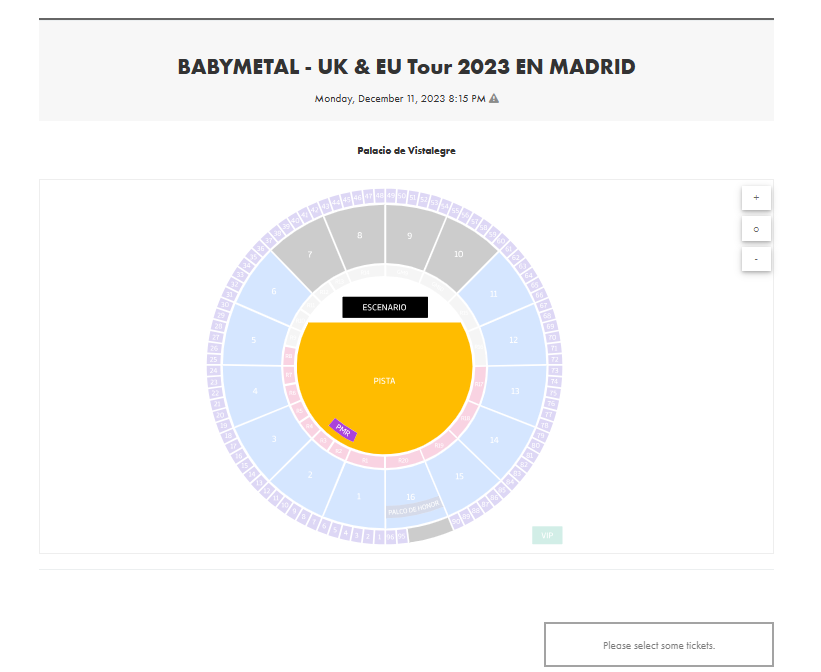Select blue seating section 5
Image resolution: width=821 pixels, height=672 pixels.
(253, 339)
